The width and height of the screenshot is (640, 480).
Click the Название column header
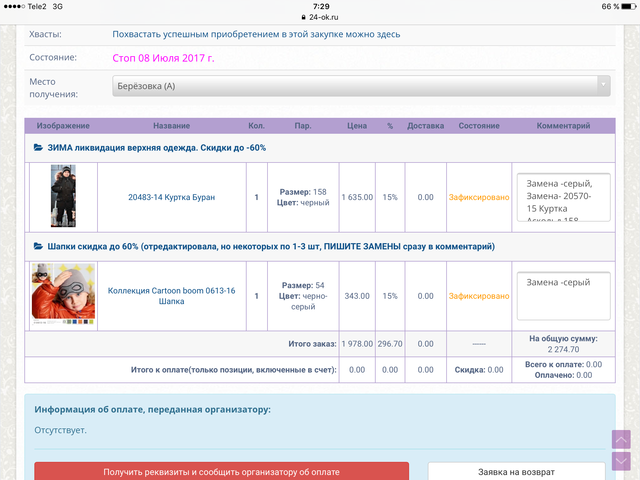[171, 125]
